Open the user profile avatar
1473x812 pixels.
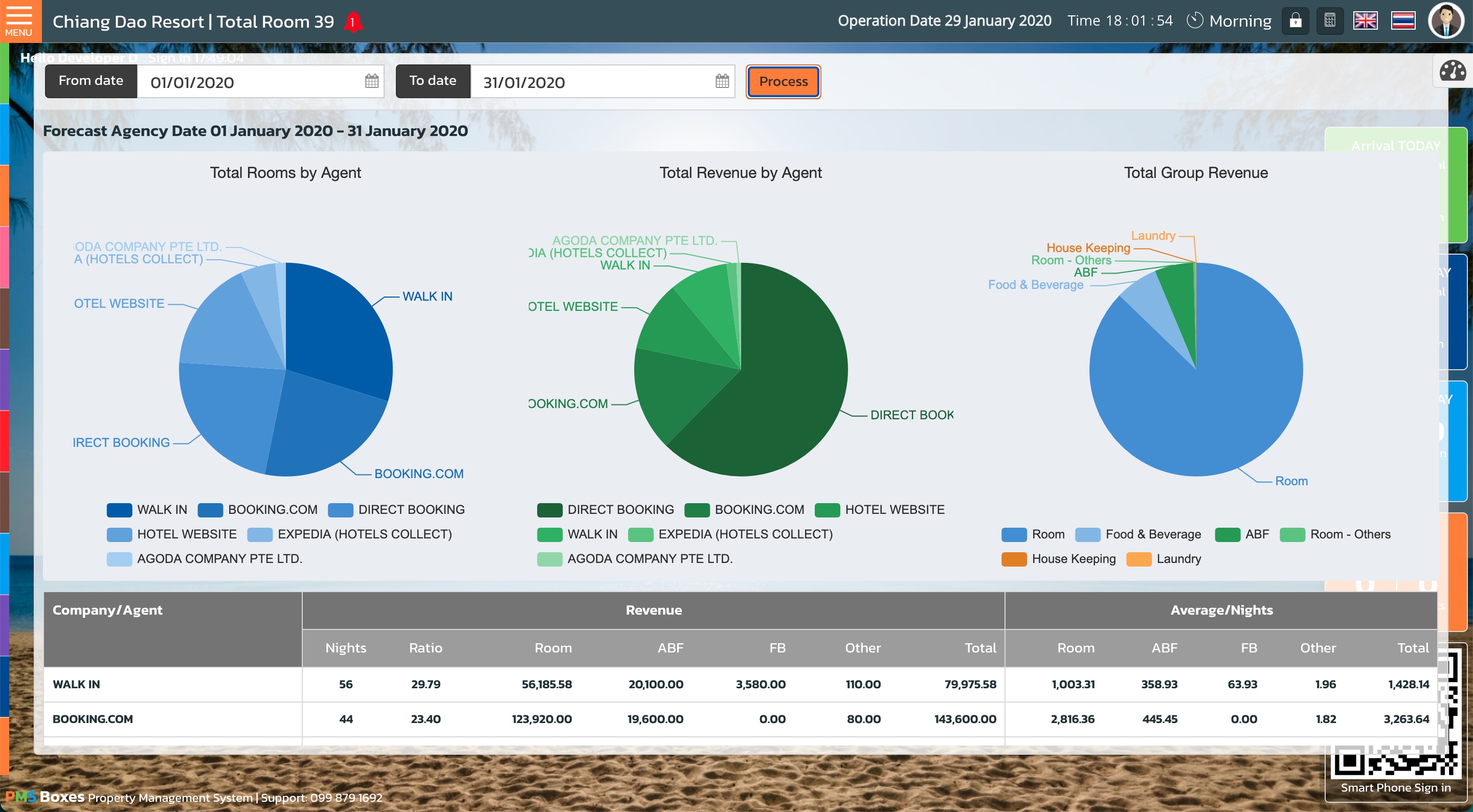tap(1446, 21)
